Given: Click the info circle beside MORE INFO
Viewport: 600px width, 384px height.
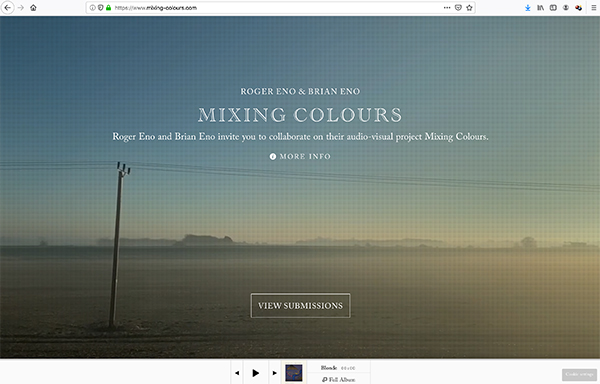Looking at the screenshot, I should click(x=273, y=156).
